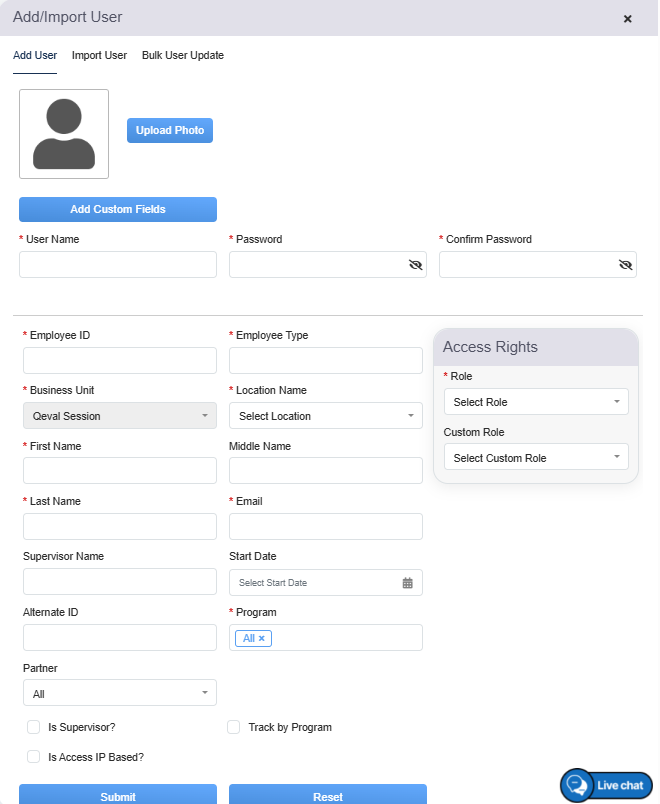The width and height of the screenshot is (660, 804).
Task: Open the Select Location dropdown
Action: [x=326, y=416]
